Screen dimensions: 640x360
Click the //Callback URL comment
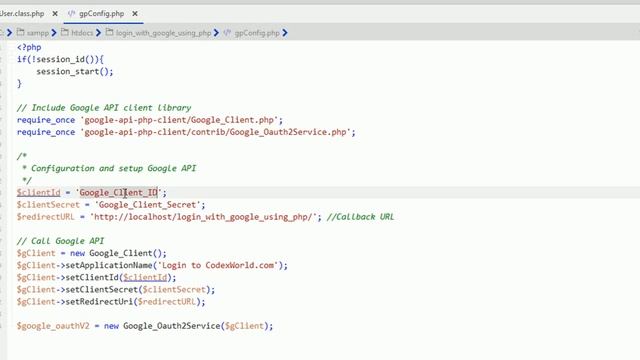360,217
